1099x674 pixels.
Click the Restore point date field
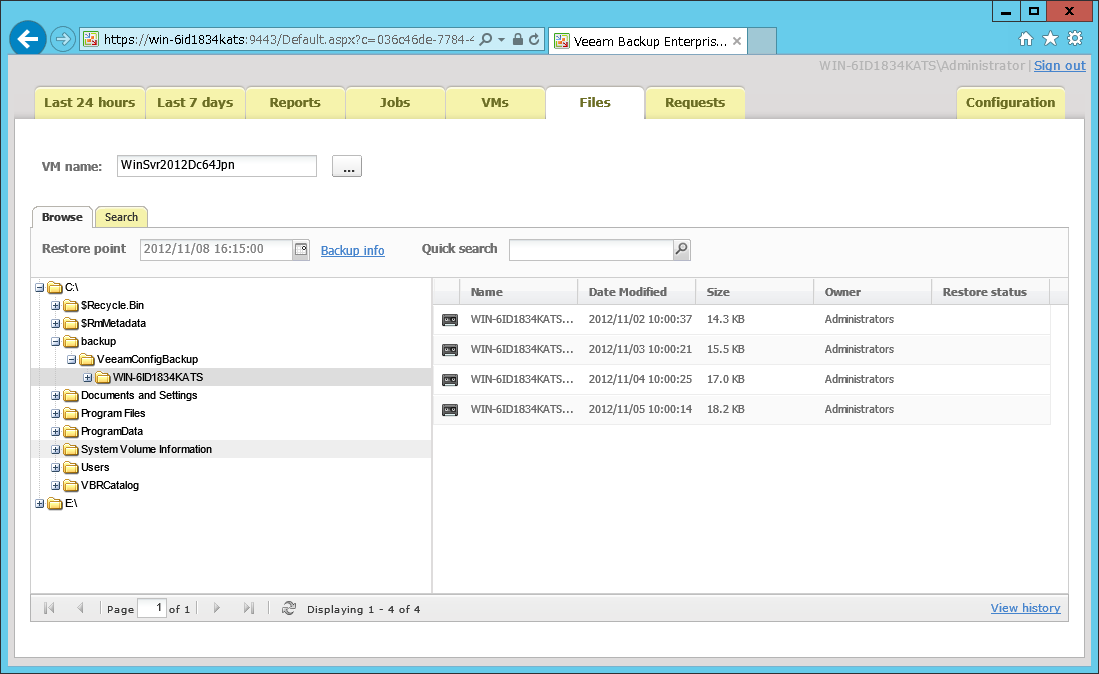216,249
